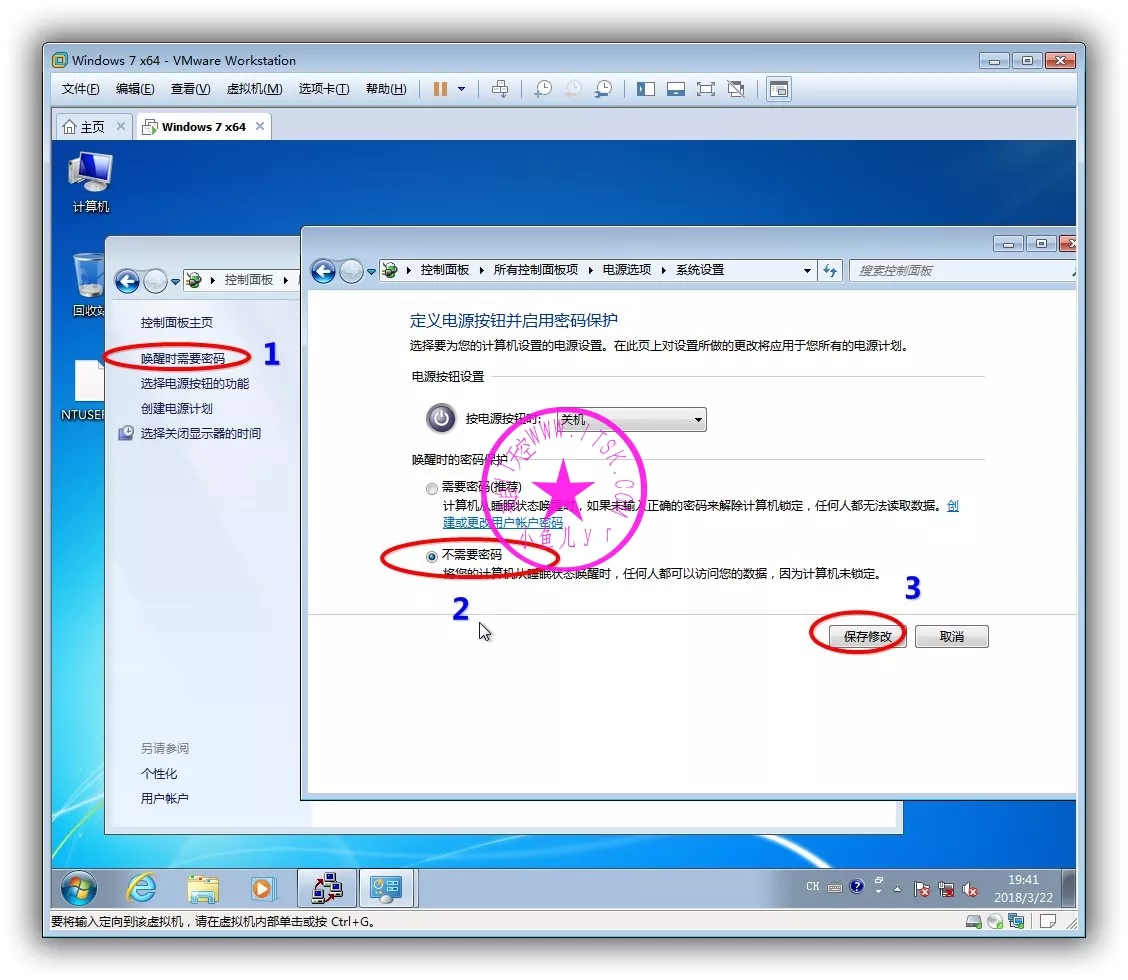The height and width of the screenshot is (980, 1128).
Task: Click the take snapshot icon in toolbar
Action: (x=542, y=89)
